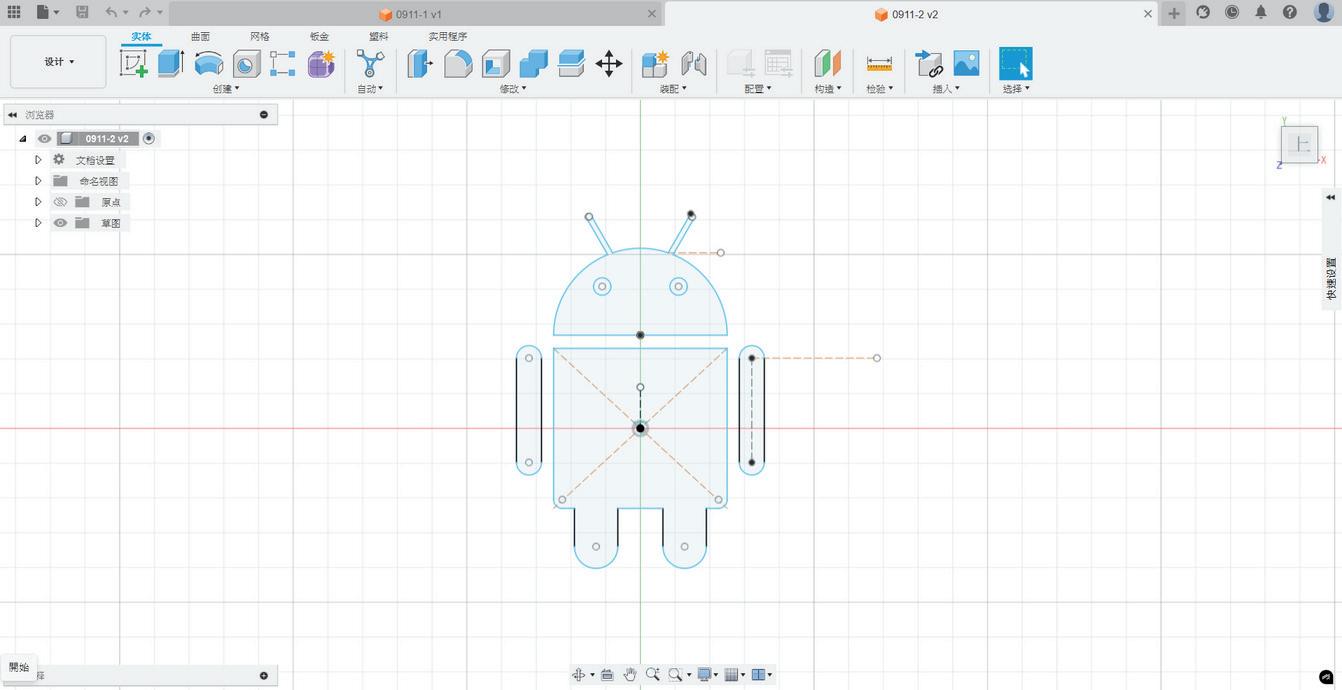This screenshot has height=690, width=1342.
Task: Create a New Component
Action: 655,63
